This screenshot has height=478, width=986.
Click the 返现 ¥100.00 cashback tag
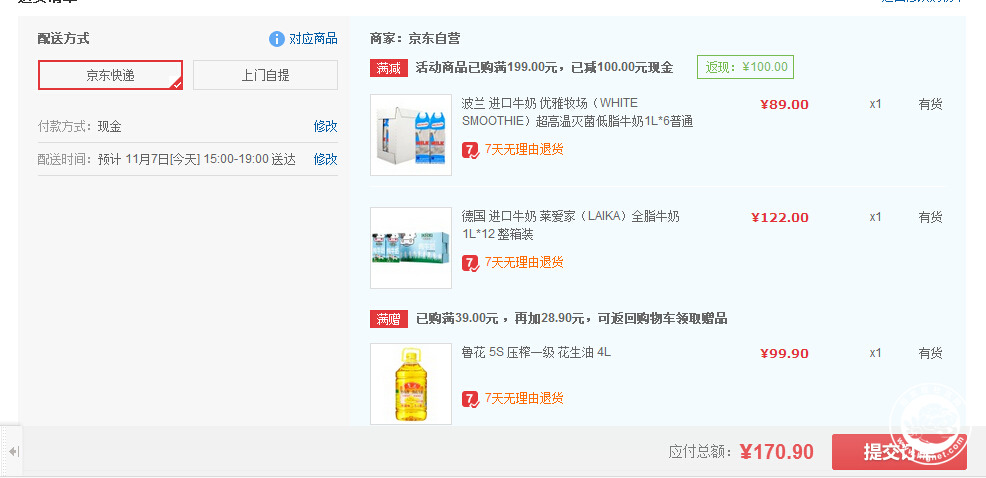(x=746, y=67)
